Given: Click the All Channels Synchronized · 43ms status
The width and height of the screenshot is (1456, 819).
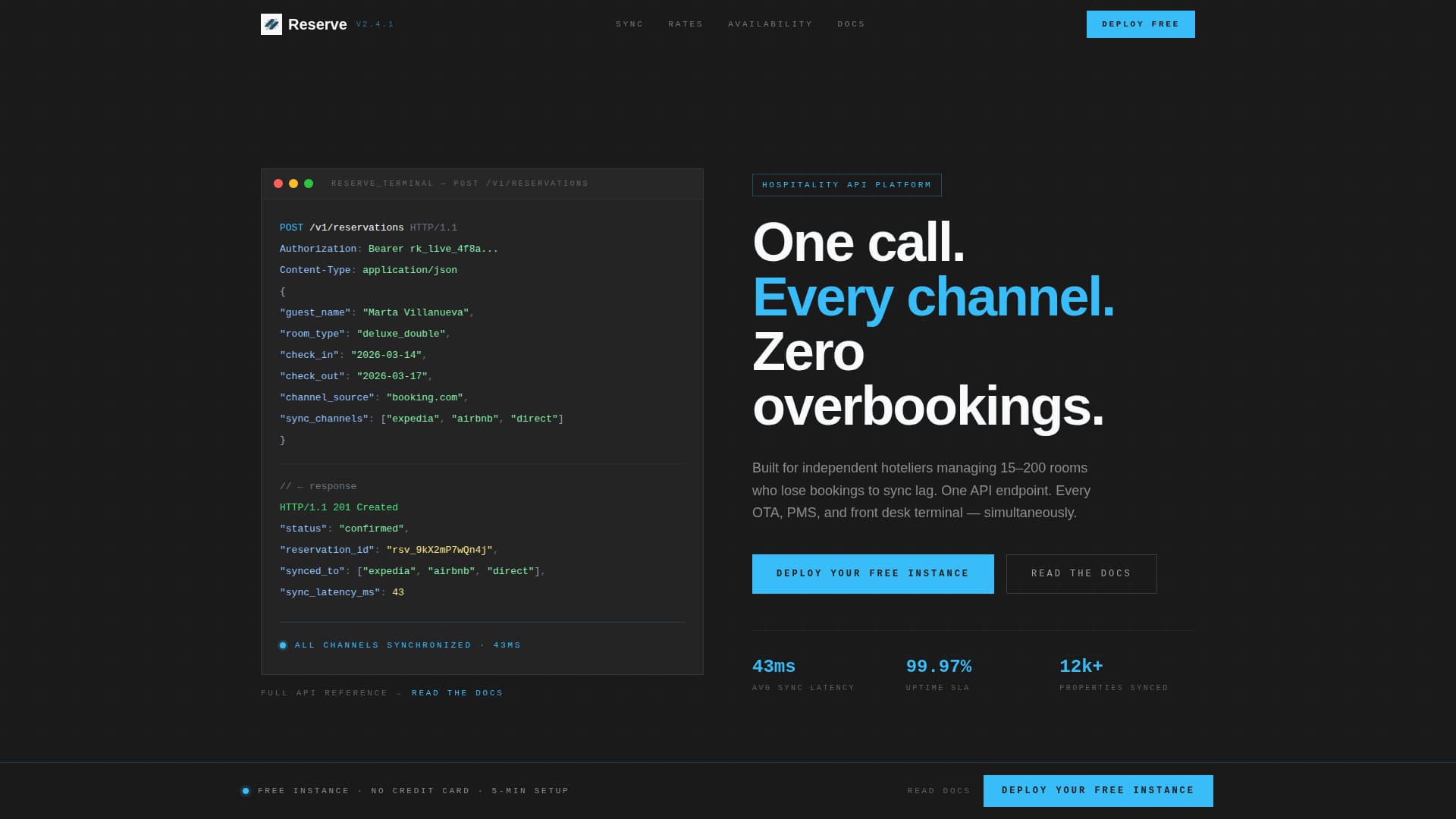Looking at the screenshot, I should (408, 645).
